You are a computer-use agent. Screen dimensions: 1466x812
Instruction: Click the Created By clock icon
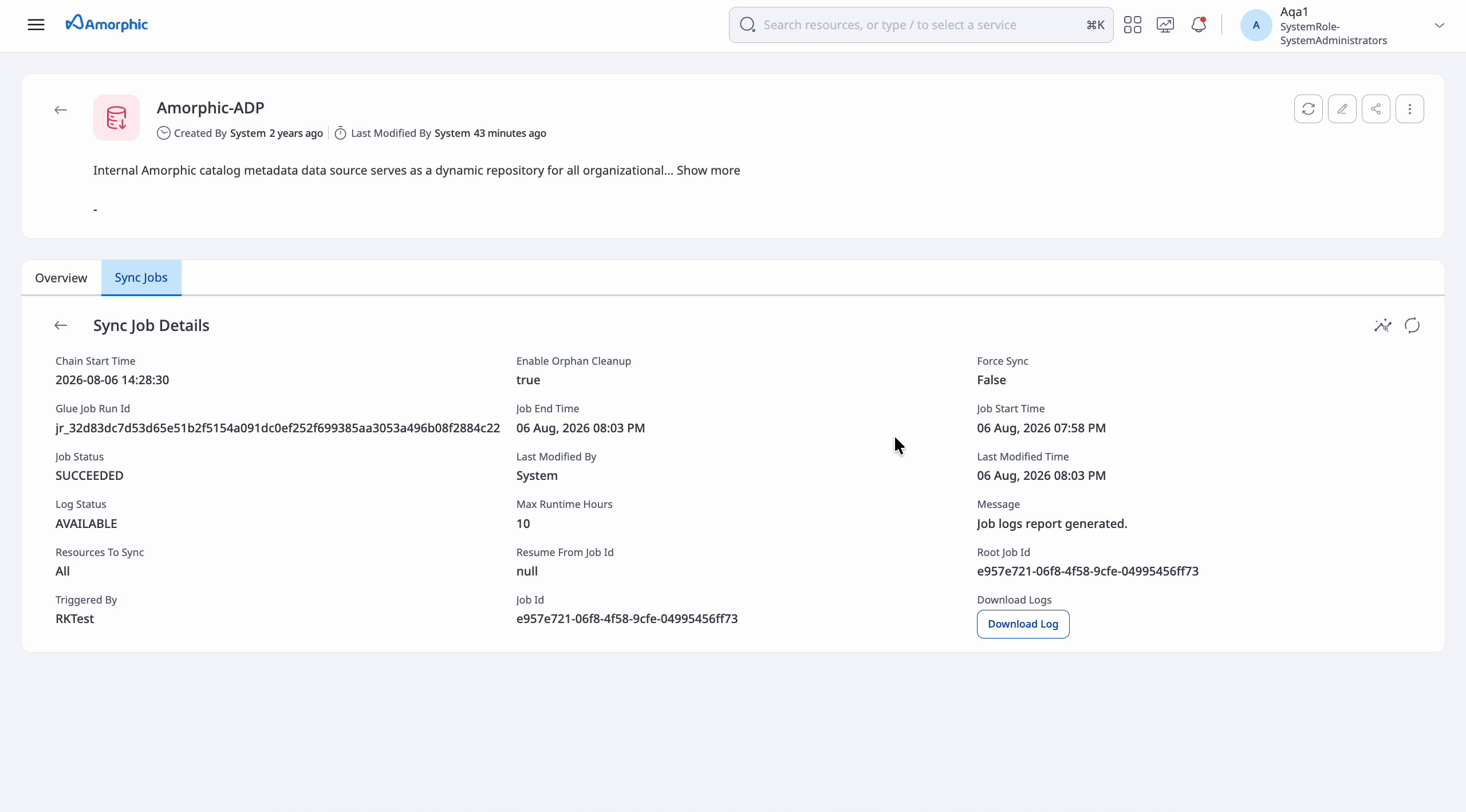click(x=164, y=133)
